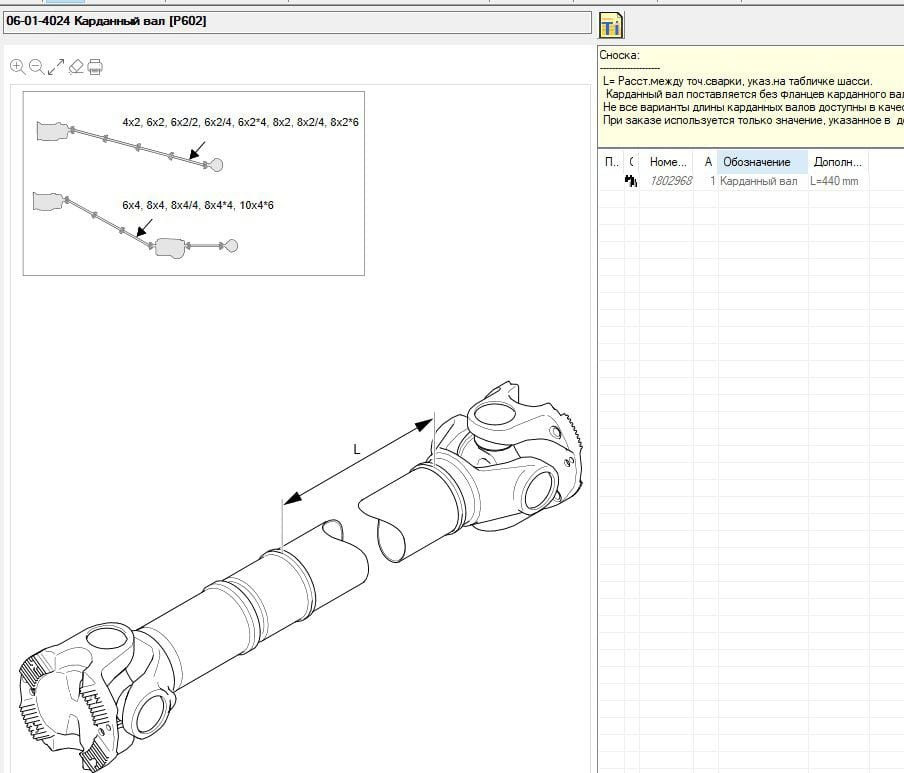This screenshot has height=773, width=904.
Task: Click the 4x2, 6x2 chassis configuration diagram
Action: point(130,140)
